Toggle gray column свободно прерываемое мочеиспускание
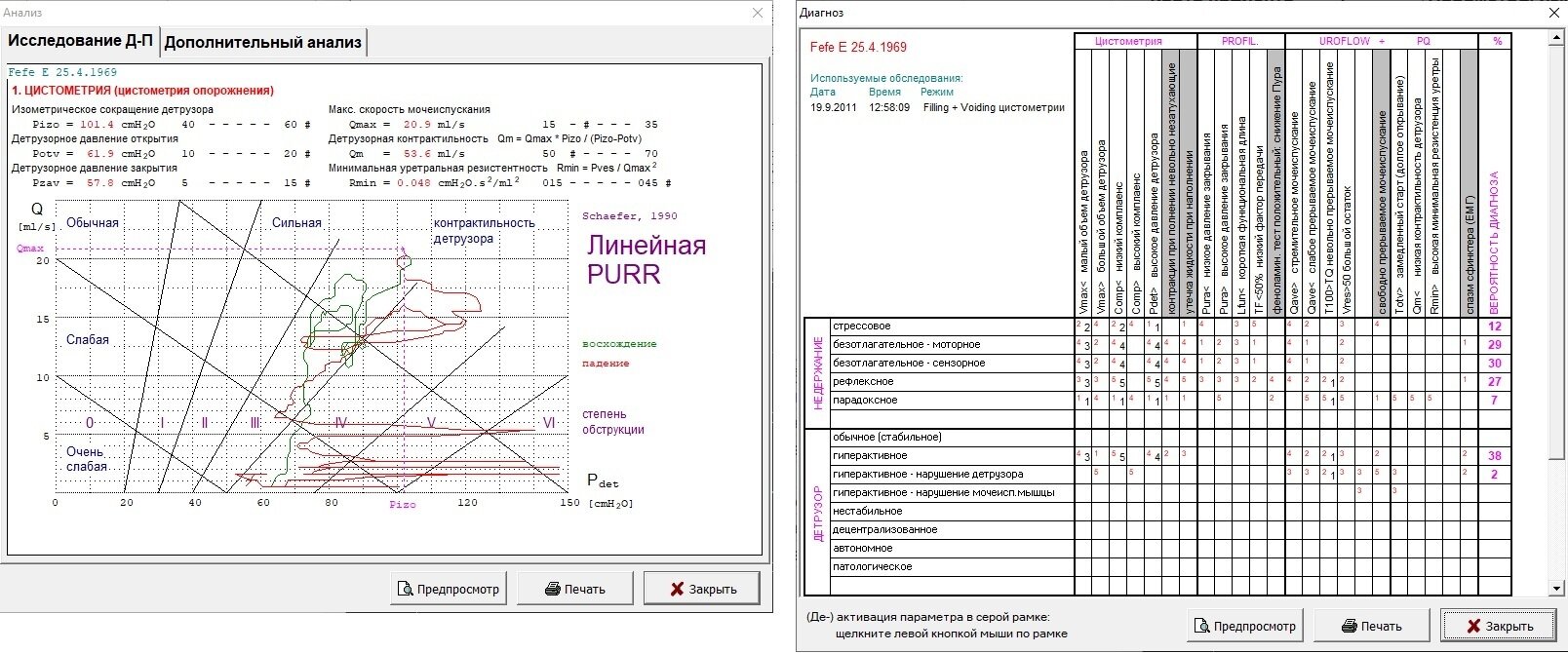 coord(1382,182)
